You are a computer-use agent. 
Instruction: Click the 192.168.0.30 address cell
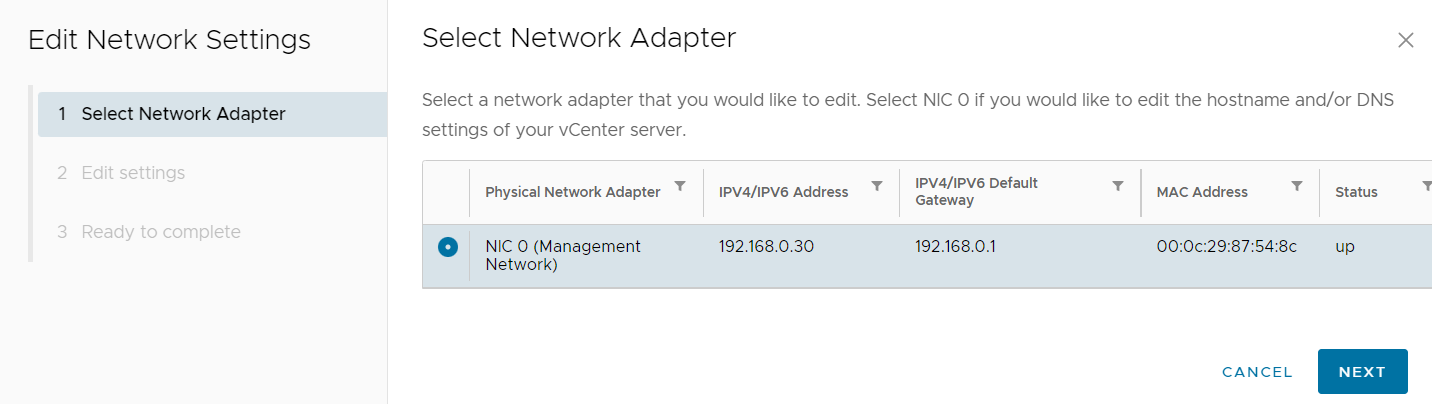point(766,247)
